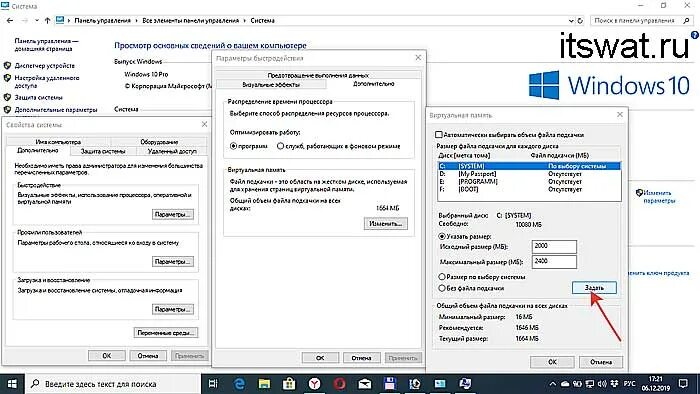The image size is (700, 394).
Task: Select drive F: [BOOT] row
Action: pyautogui.click(x=529, y=189)
